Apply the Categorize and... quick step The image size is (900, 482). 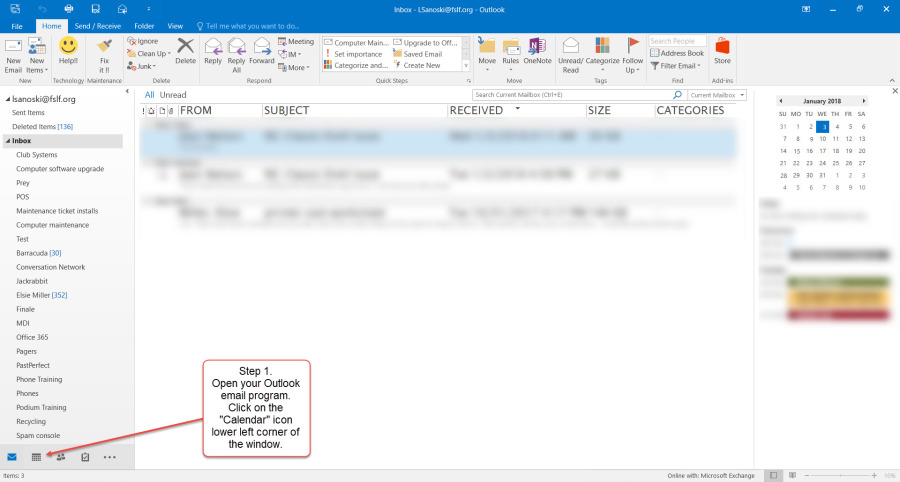point(356,65)
